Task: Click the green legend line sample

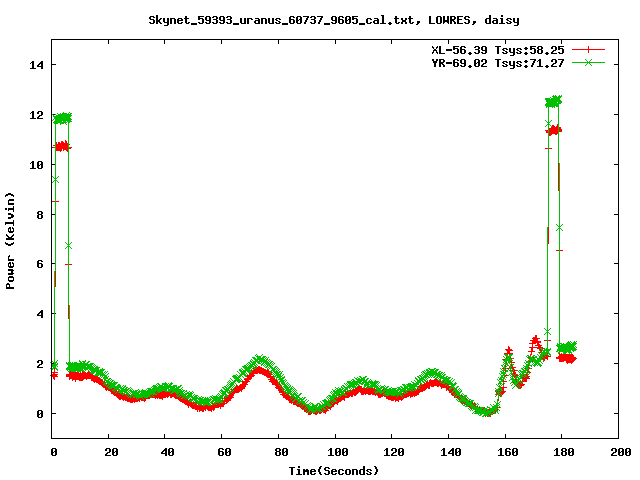Action: tap(588, 62)
